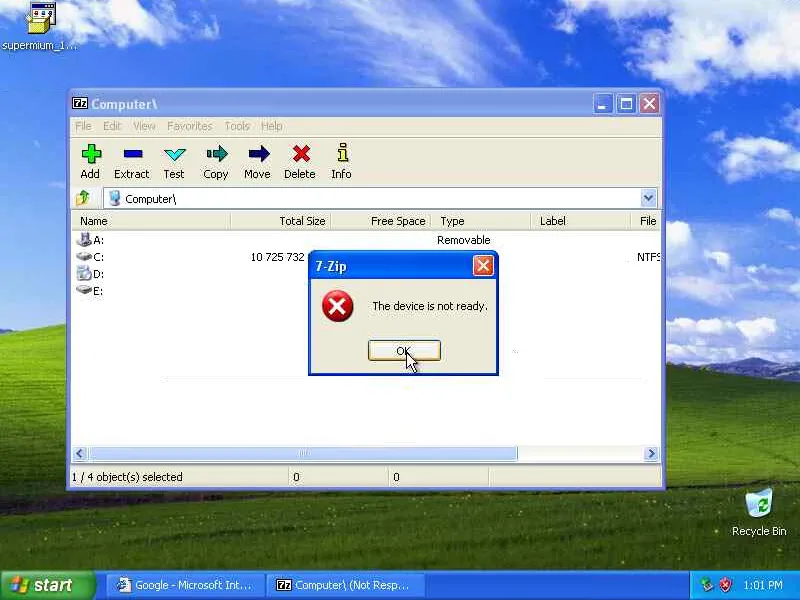
Task: Click the system clock 1:01 PM
Action: [763, 585]
